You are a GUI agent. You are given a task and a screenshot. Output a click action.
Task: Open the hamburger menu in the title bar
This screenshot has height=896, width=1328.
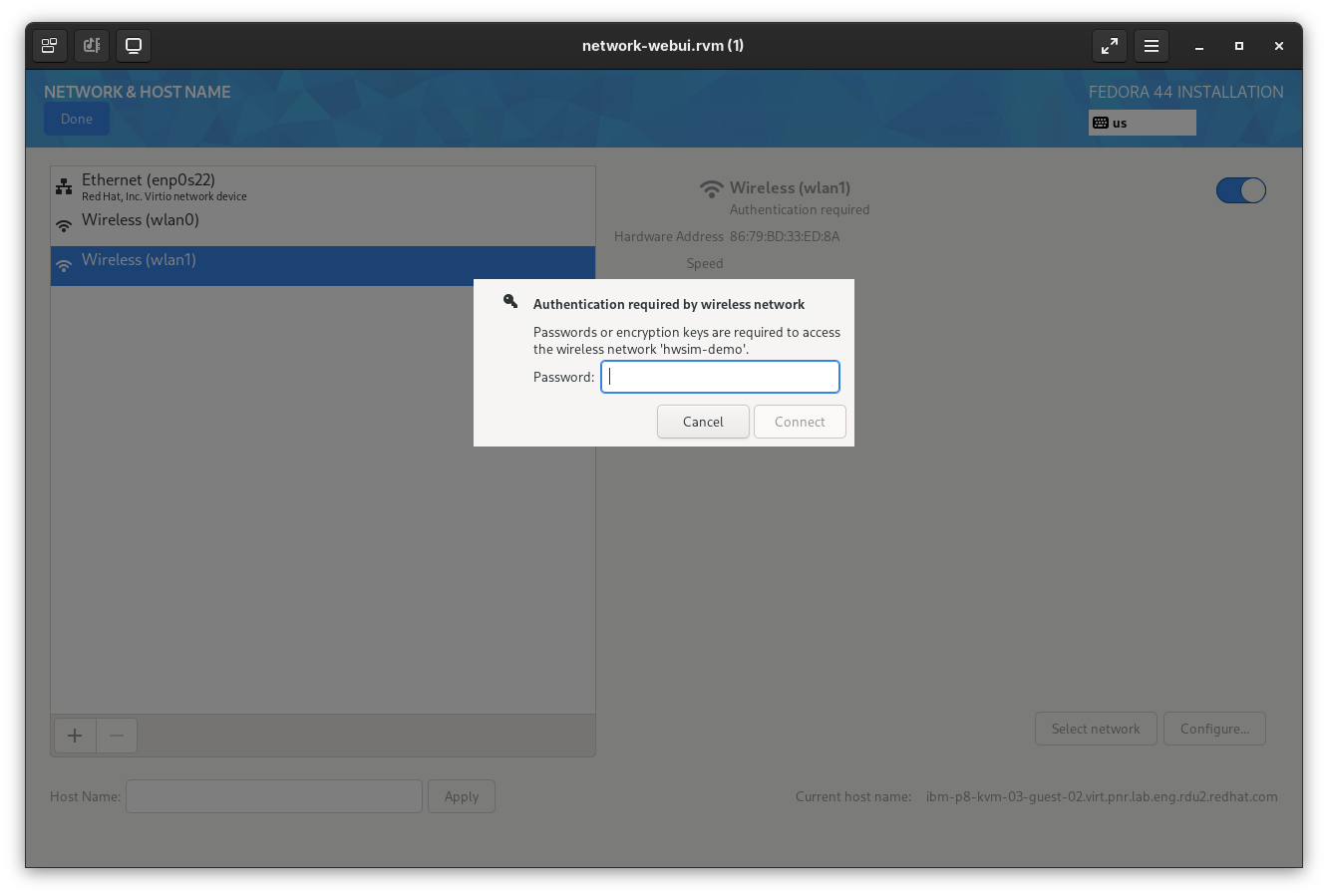1152,46
